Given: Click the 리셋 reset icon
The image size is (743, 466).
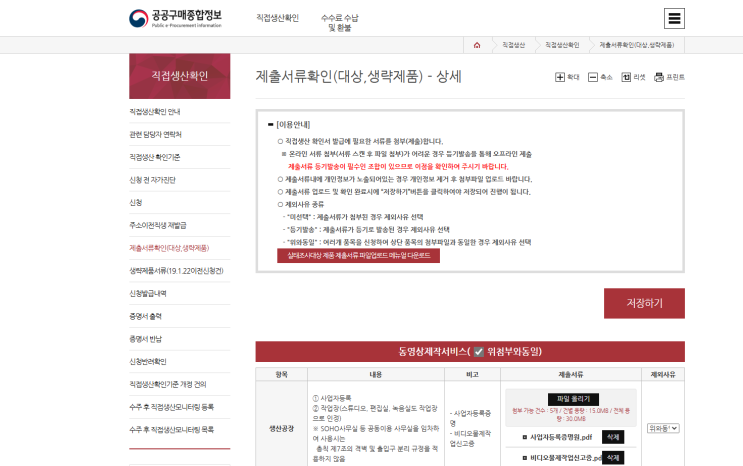Looking at the screenshot, I should pyautogui.click(x=626, y=77).
